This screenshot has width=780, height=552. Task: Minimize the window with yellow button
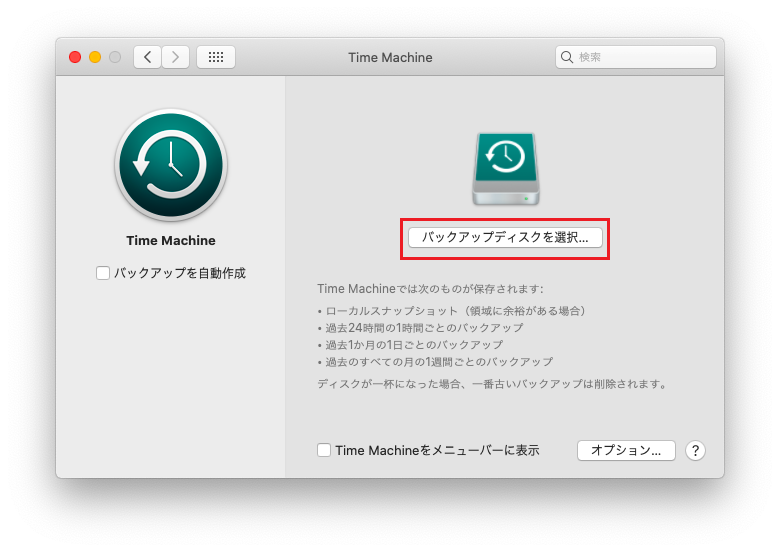(95, 57)
